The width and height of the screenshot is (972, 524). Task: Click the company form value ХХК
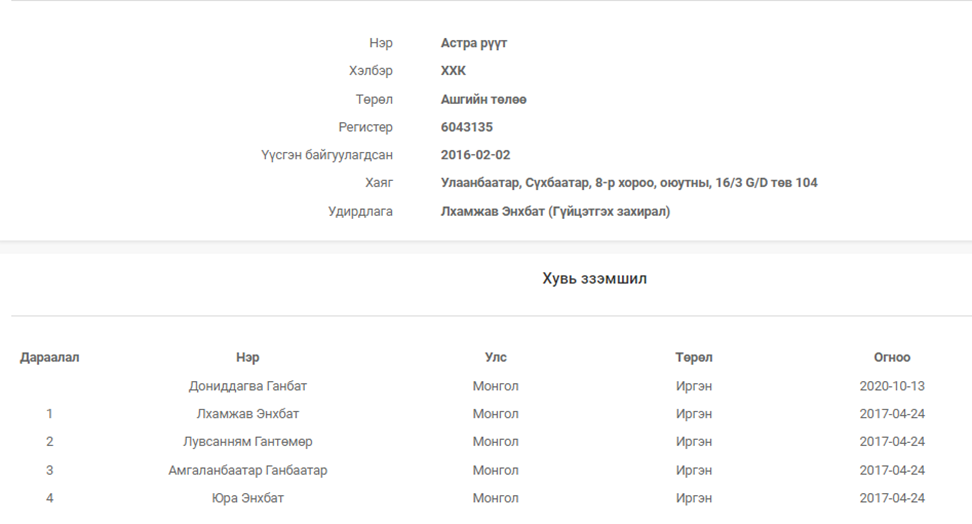tap(453, 71)
